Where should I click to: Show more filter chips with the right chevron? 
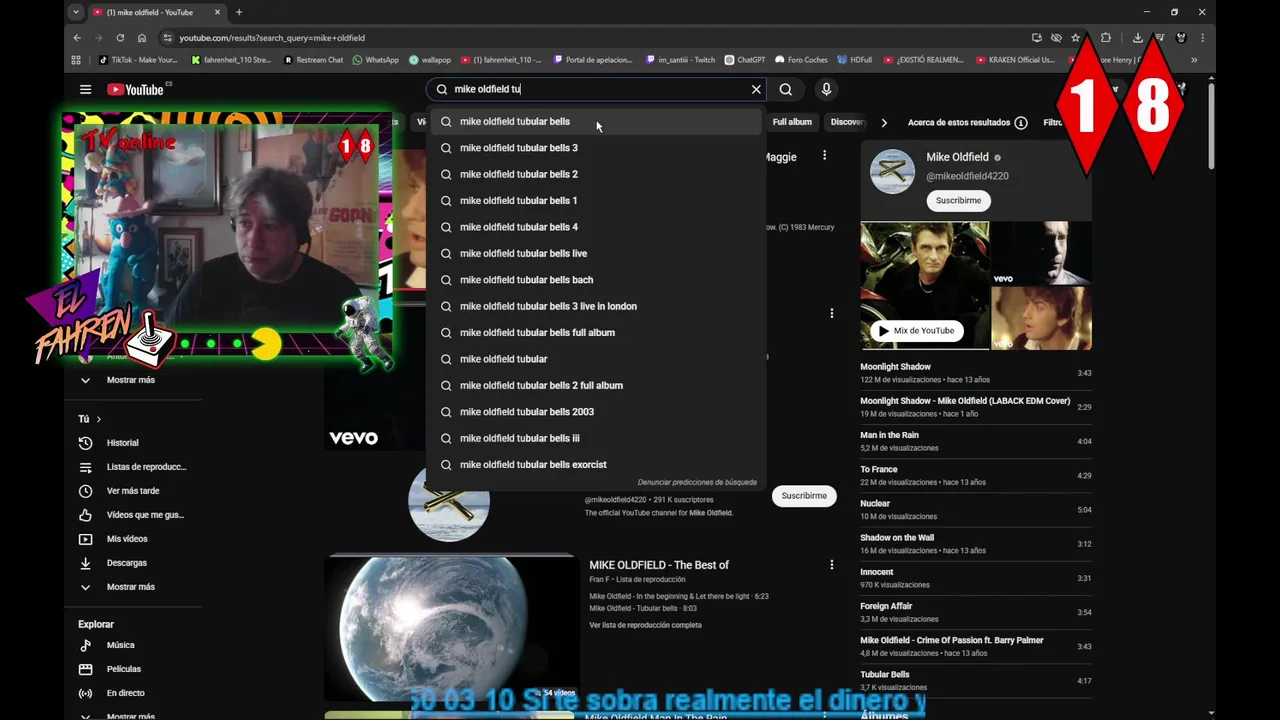click(884, 123)
